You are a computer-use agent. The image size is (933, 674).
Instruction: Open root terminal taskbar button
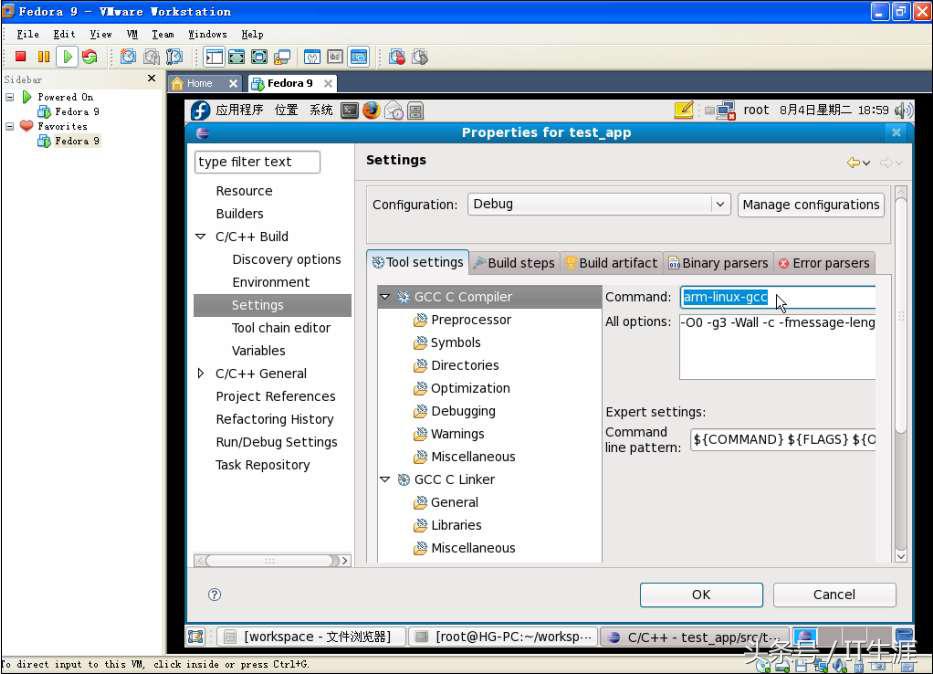(503, 637)
